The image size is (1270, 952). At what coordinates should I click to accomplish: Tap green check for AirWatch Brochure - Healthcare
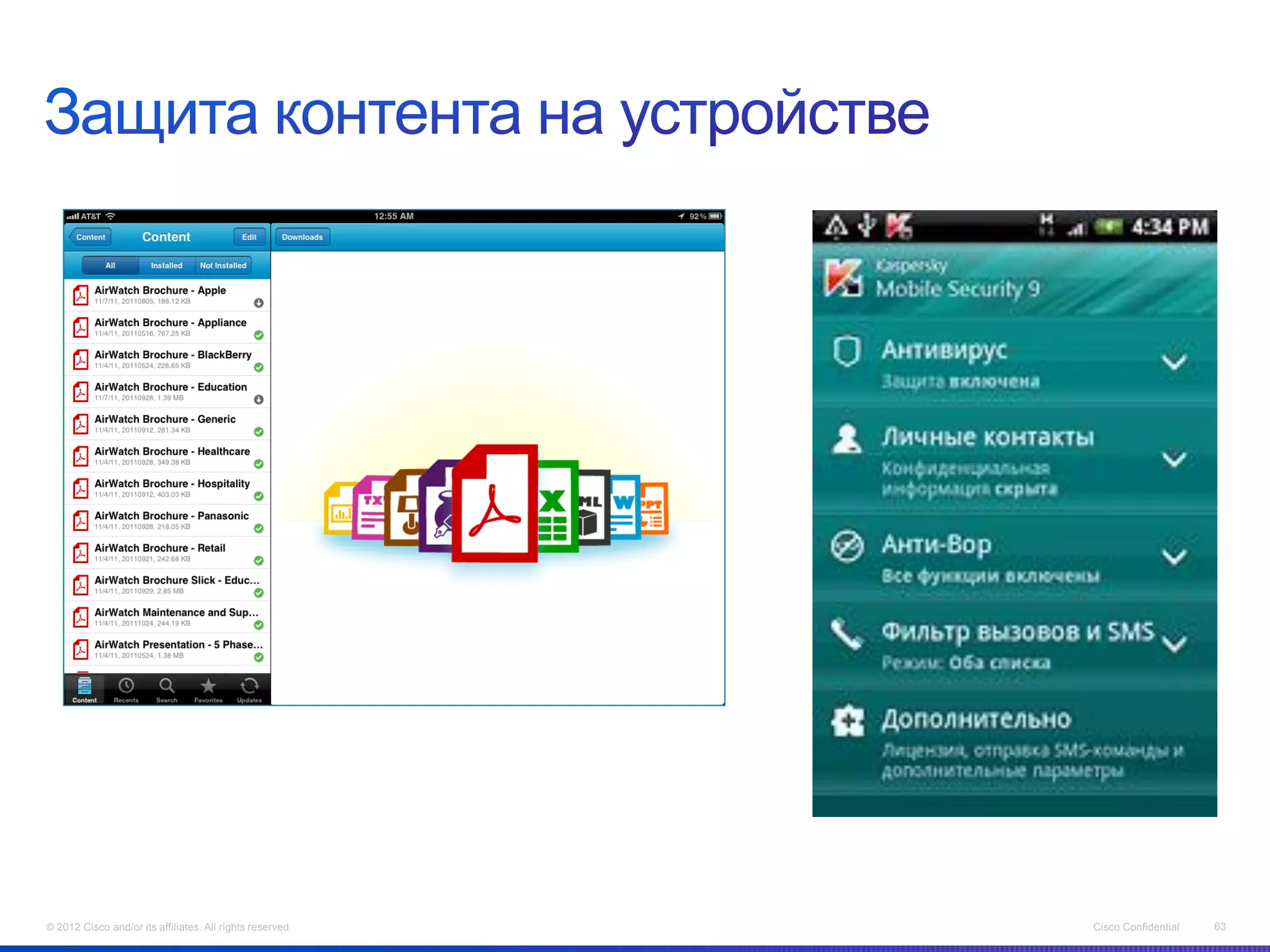[x=259, y=464]
